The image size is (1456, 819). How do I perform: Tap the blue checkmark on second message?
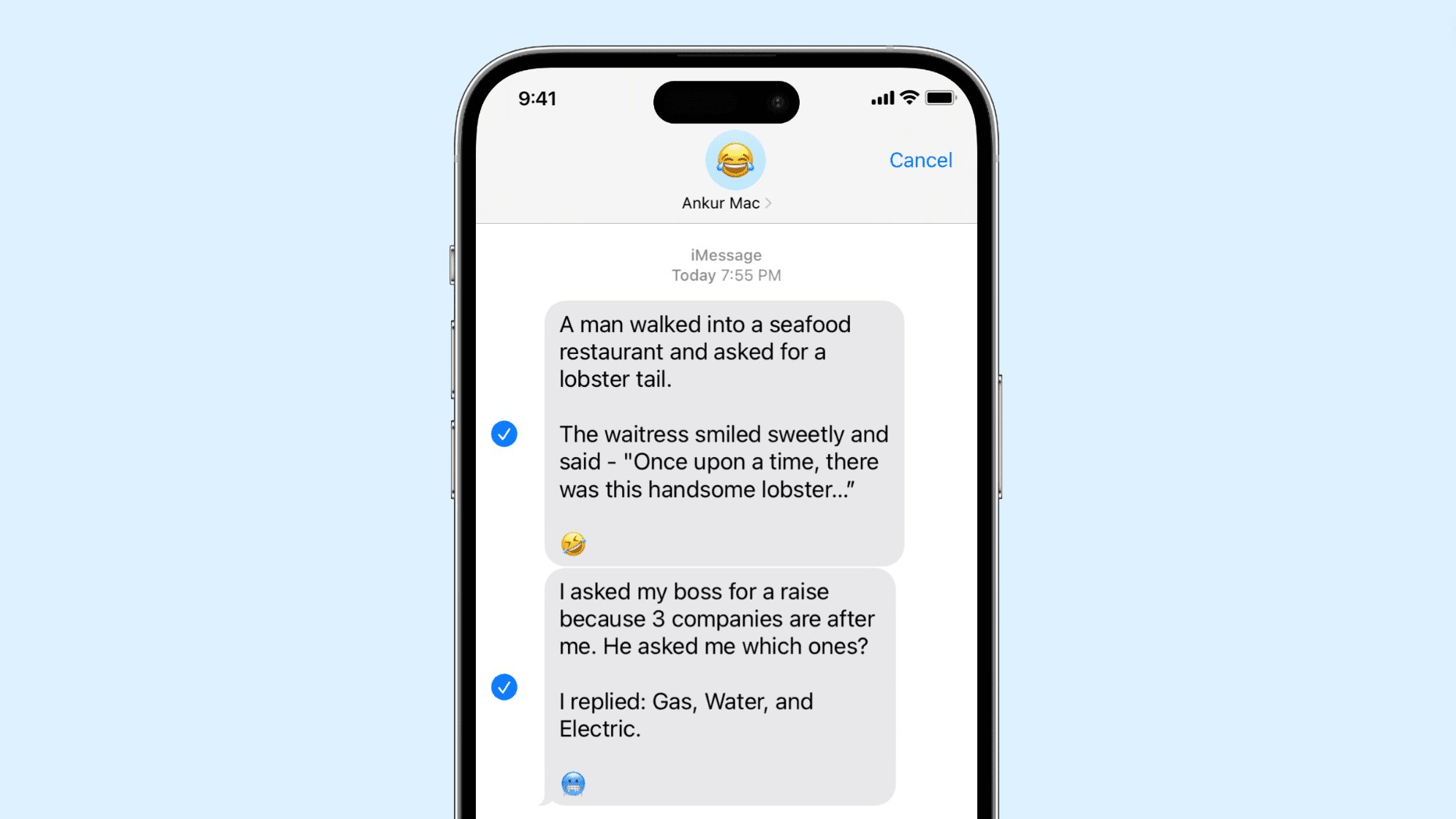click(x=504, y=687)
